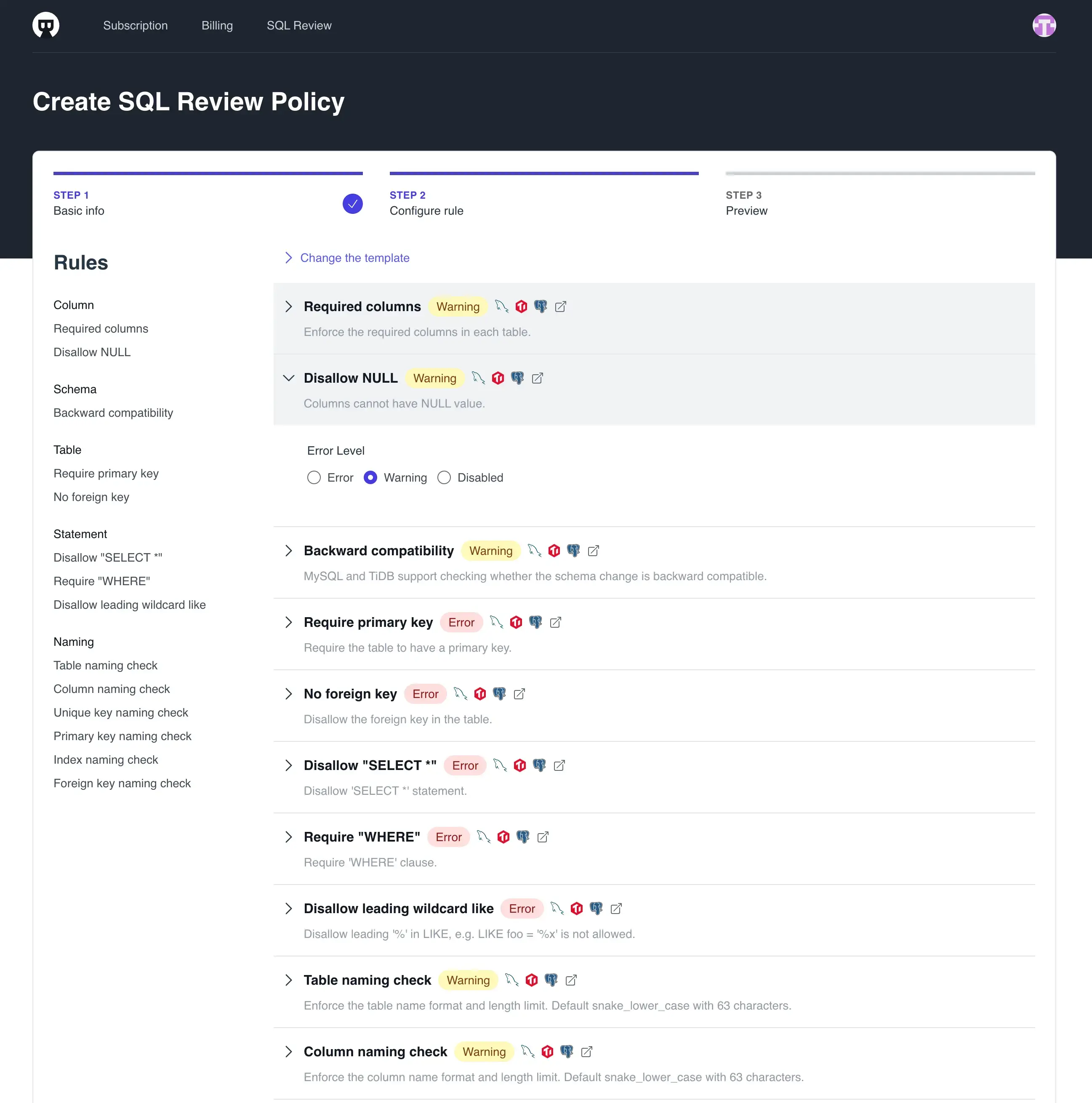The image size is (1092, 1103).
Task: Click the Change the template link
Action: click(x=354, y=258)
